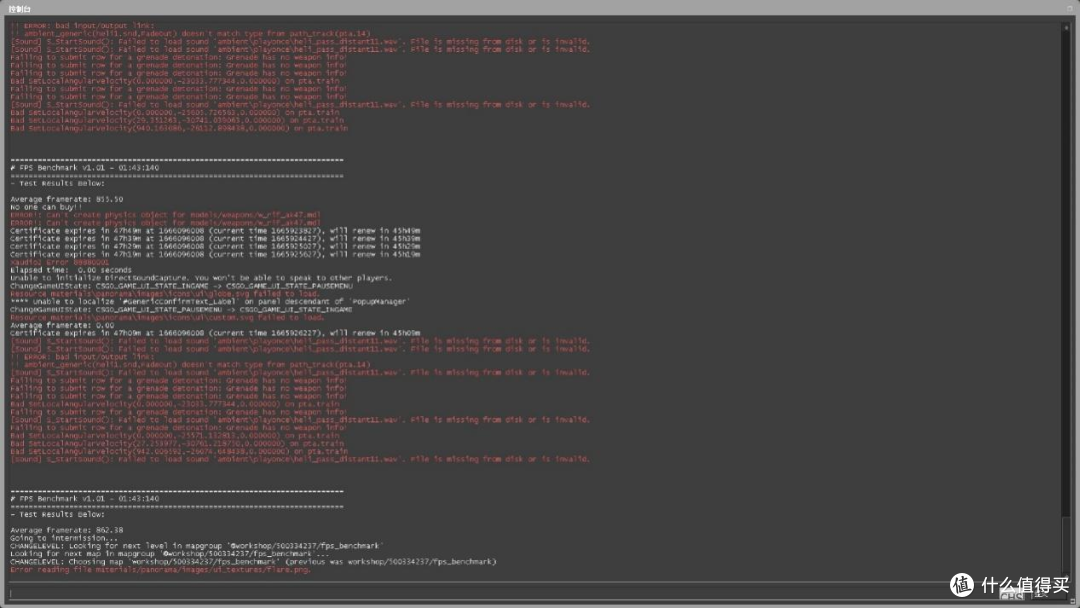Click certificate line expiring in 47h39m
The image size is (1080, 608).
(215, 238)
